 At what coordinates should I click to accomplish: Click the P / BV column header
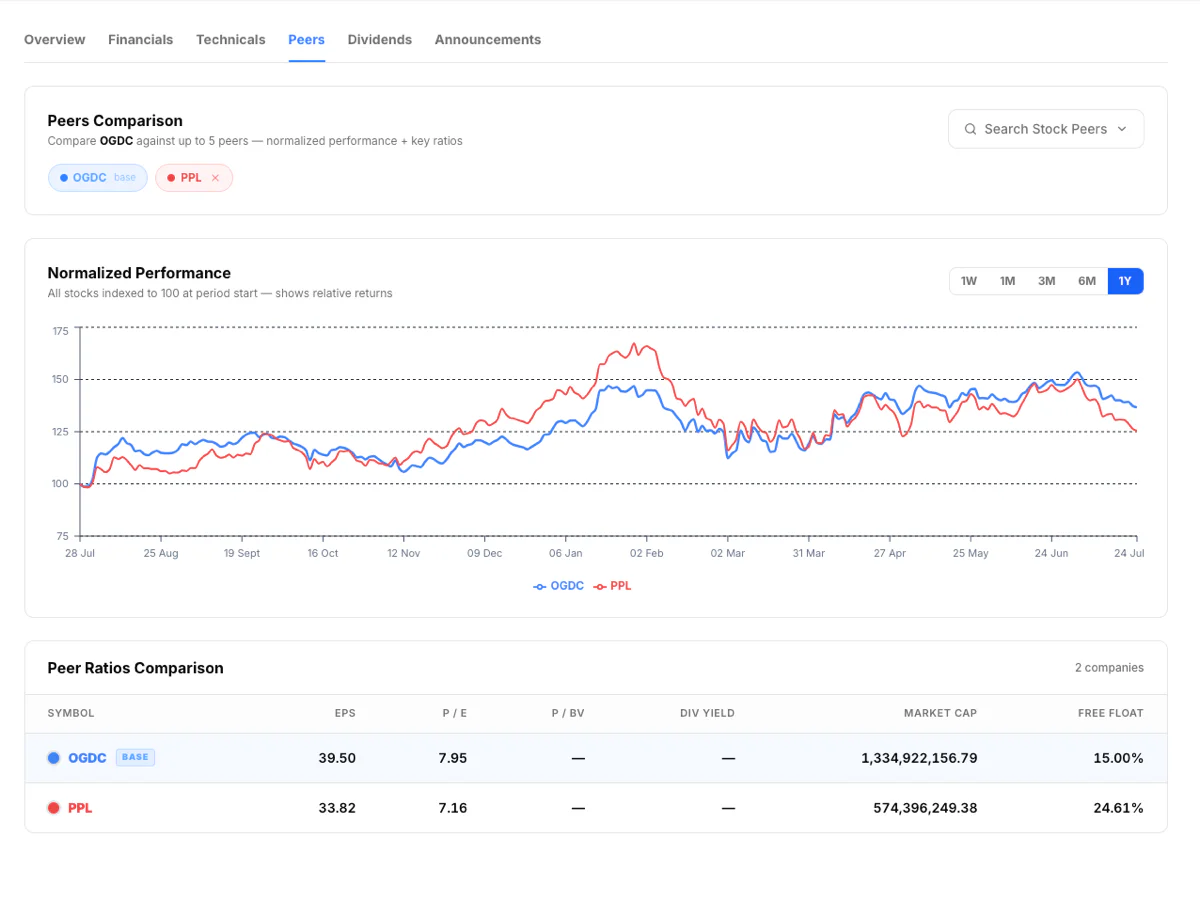click(568, 713)
